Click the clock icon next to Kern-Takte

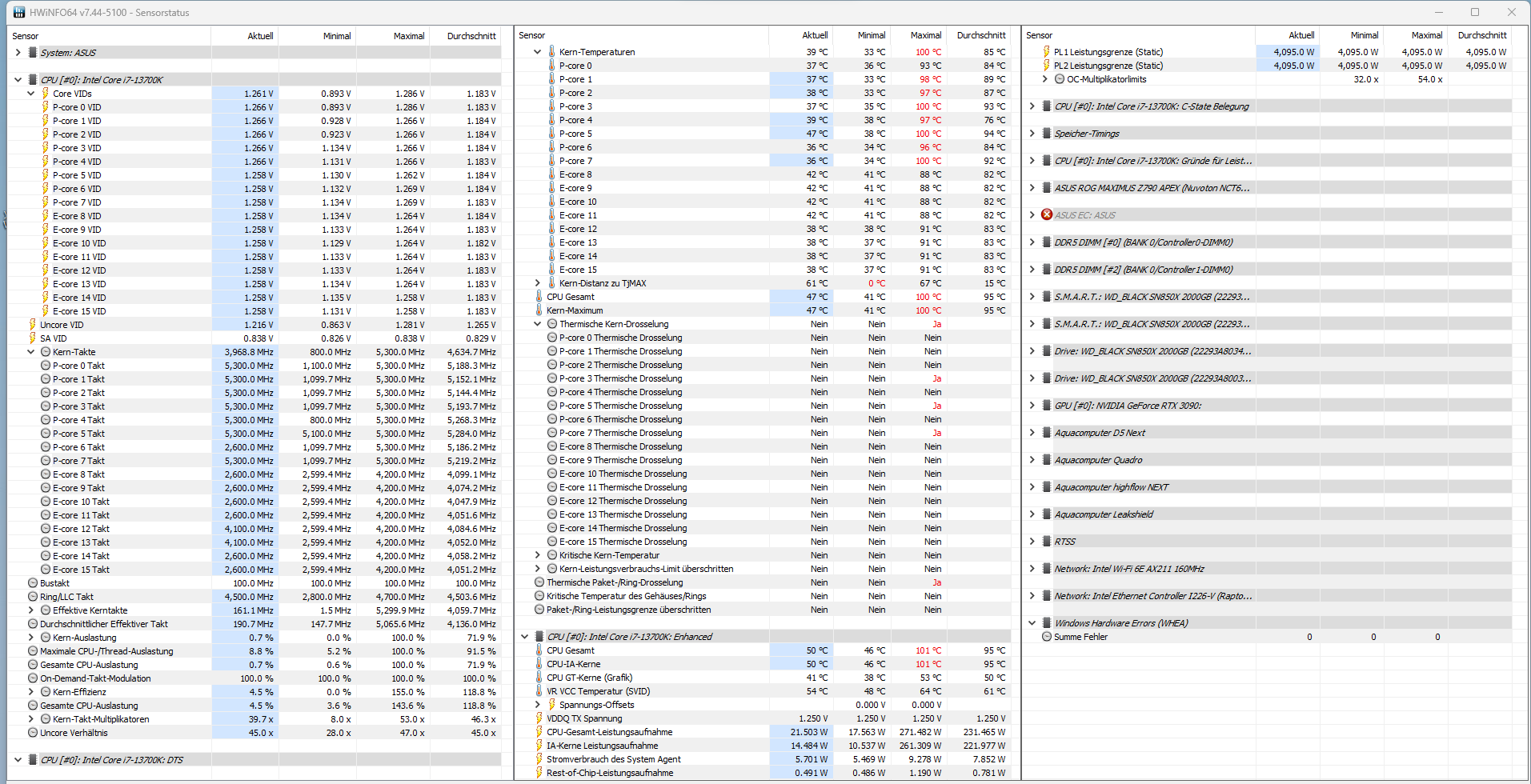point(46,352)
